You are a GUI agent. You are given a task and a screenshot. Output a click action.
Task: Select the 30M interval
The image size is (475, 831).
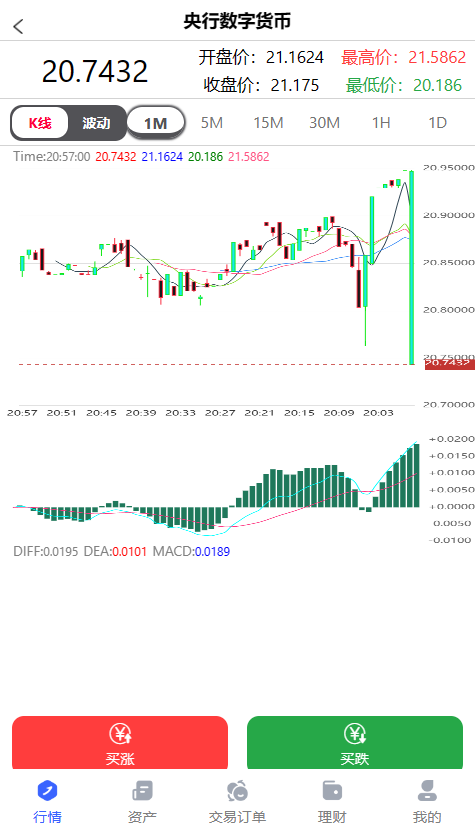click(324, 123)
